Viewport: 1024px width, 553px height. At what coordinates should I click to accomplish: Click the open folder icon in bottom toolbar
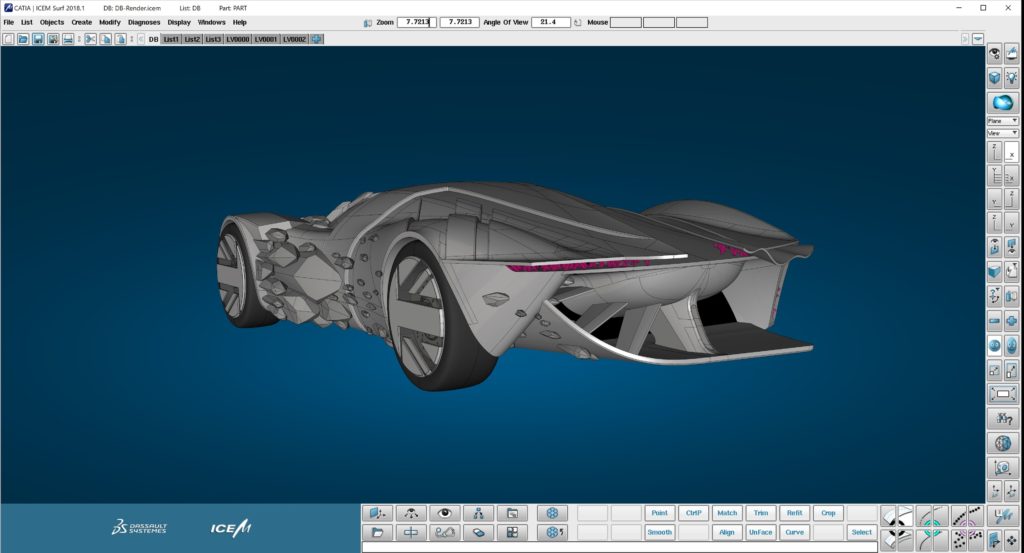[376, 532]
